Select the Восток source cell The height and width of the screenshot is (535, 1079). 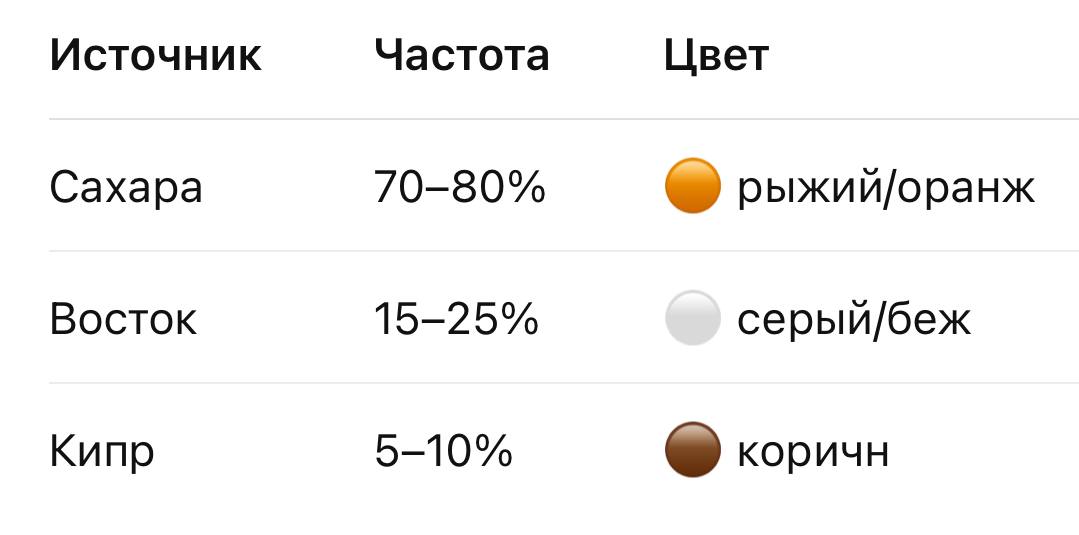coord(123,319)
